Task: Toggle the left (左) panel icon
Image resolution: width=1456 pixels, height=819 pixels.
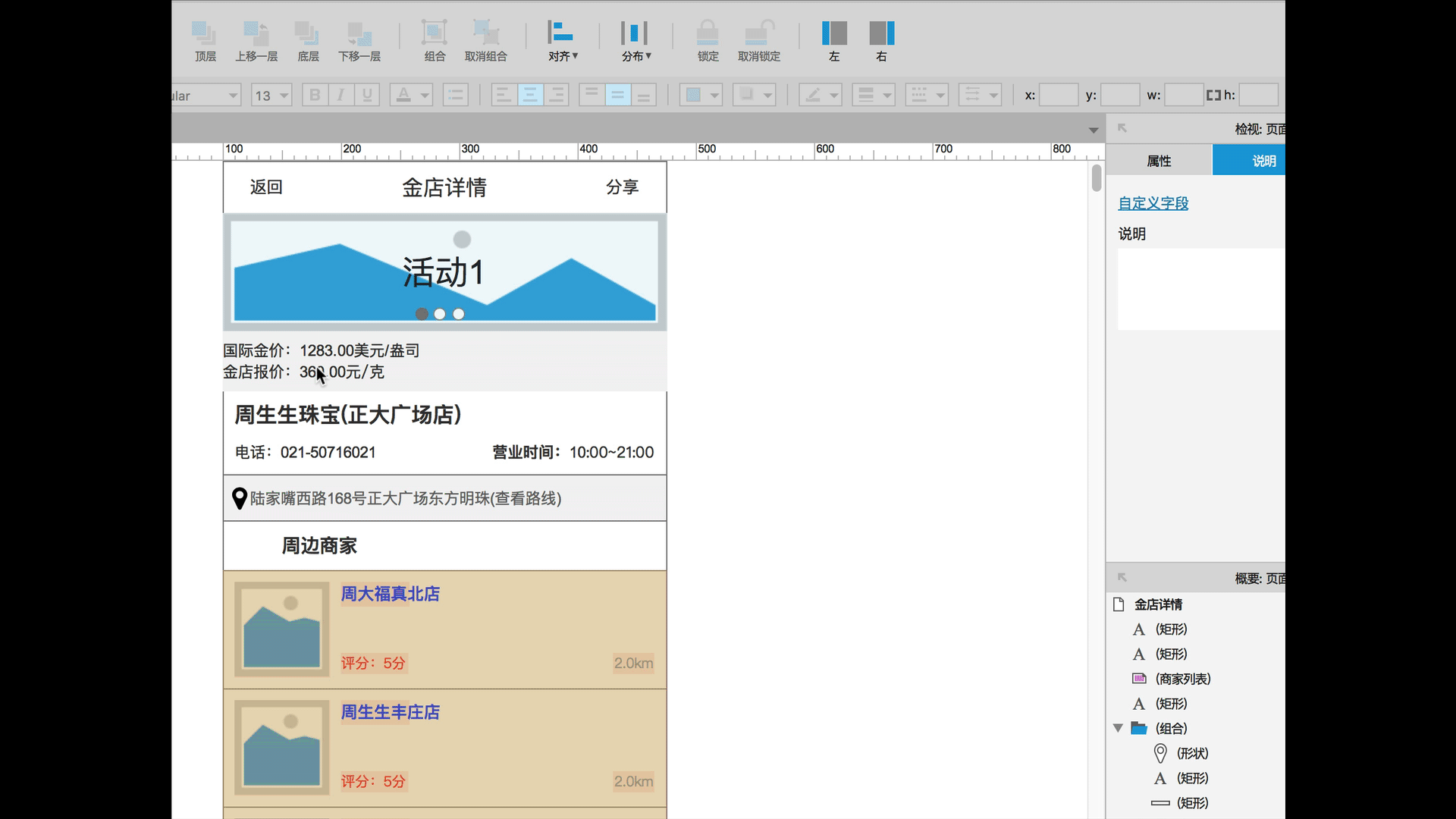Action: click(x=834, y=34)
